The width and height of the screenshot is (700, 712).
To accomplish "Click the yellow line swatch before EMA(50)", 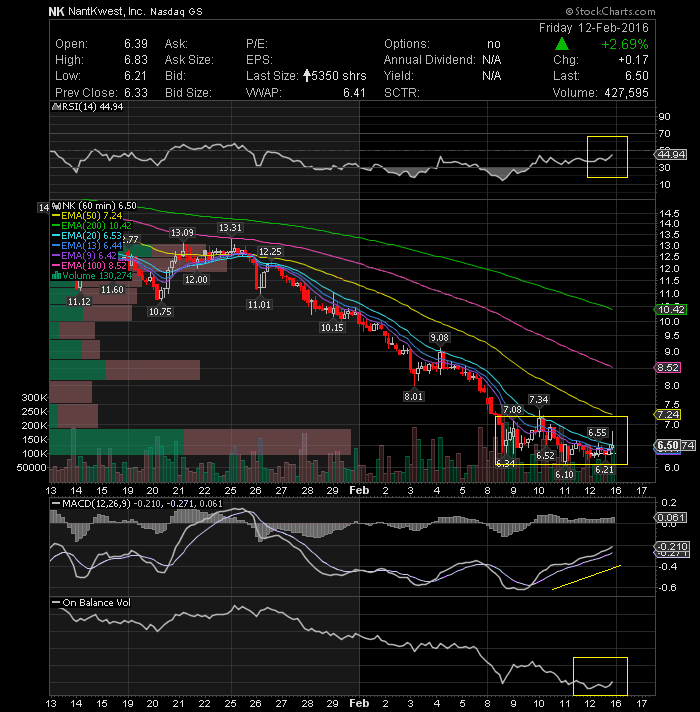I will 56,216.
